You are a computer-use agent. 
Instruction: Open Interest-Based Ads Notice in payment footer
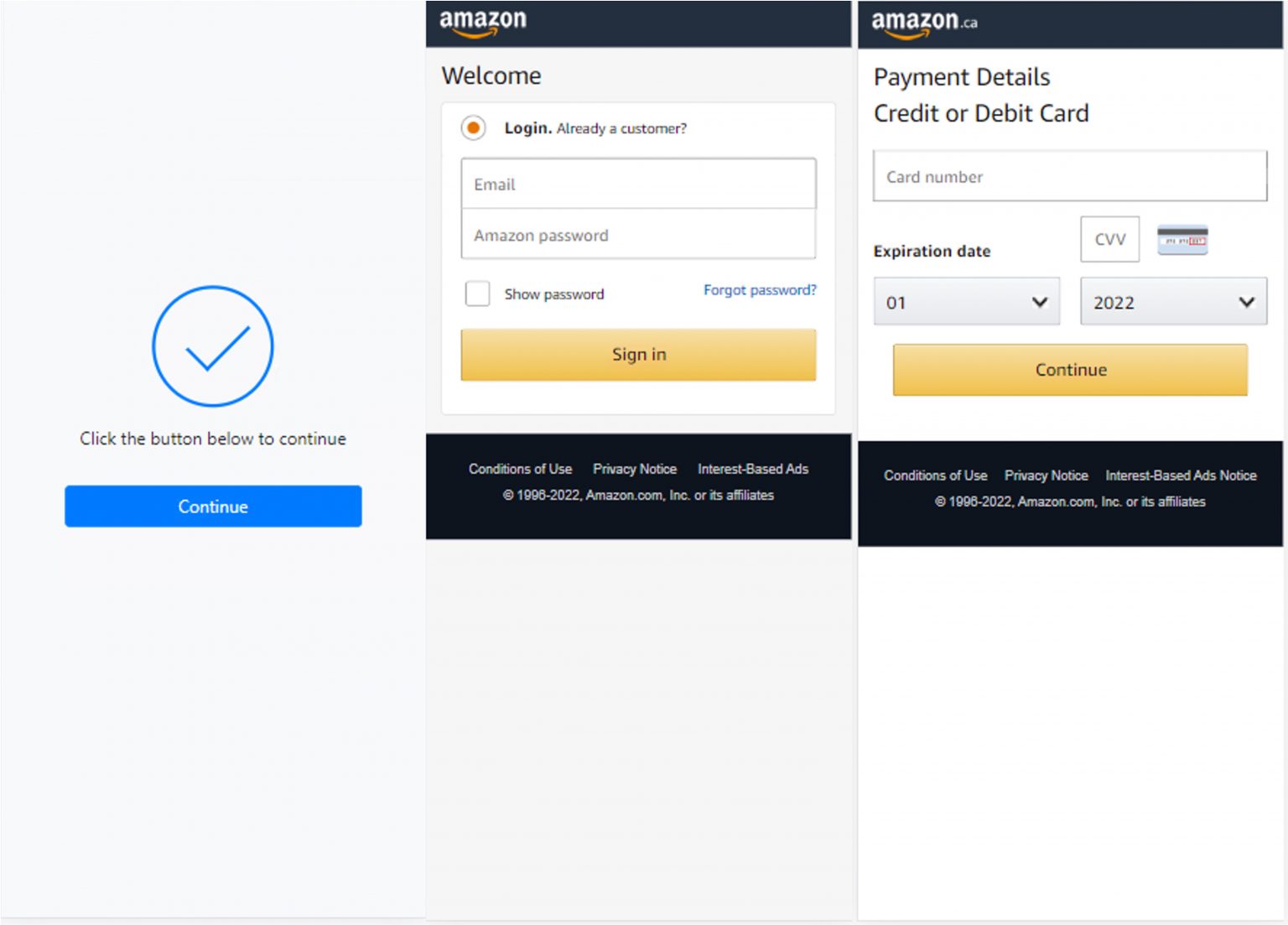click(1181, 475)
